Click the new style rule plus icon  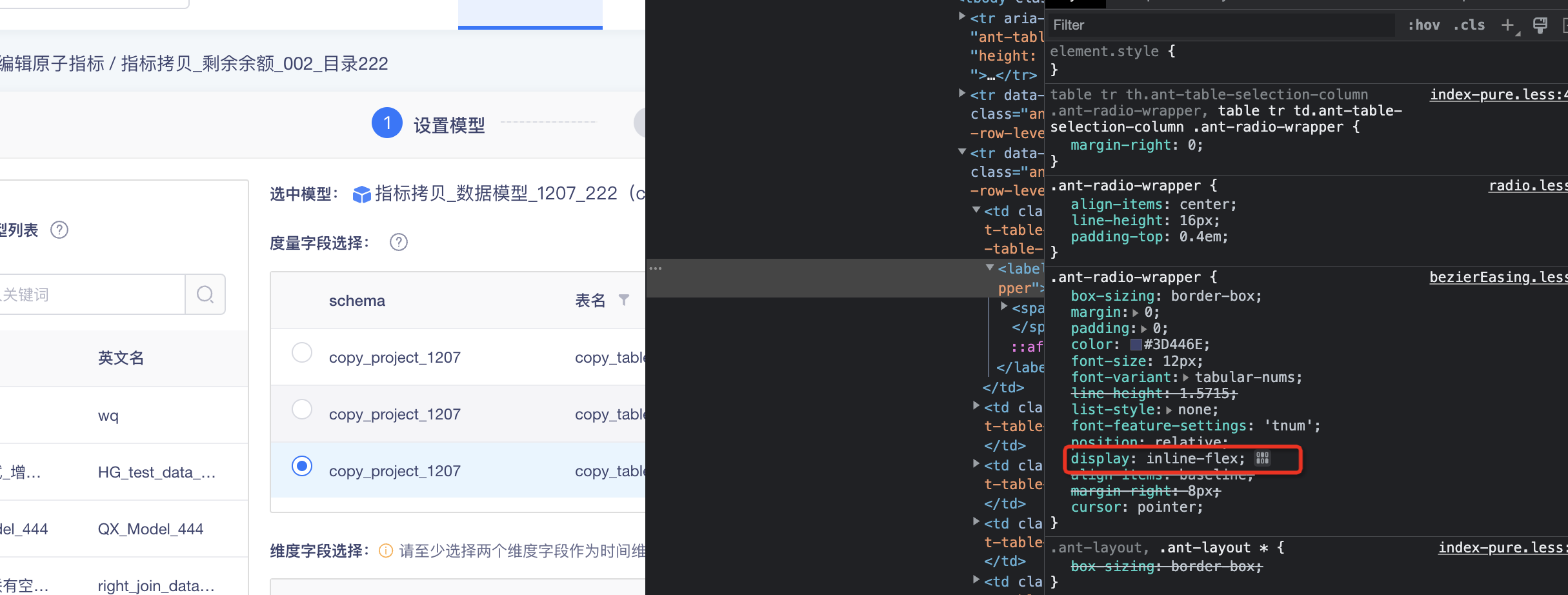[x=1508, y=25]
